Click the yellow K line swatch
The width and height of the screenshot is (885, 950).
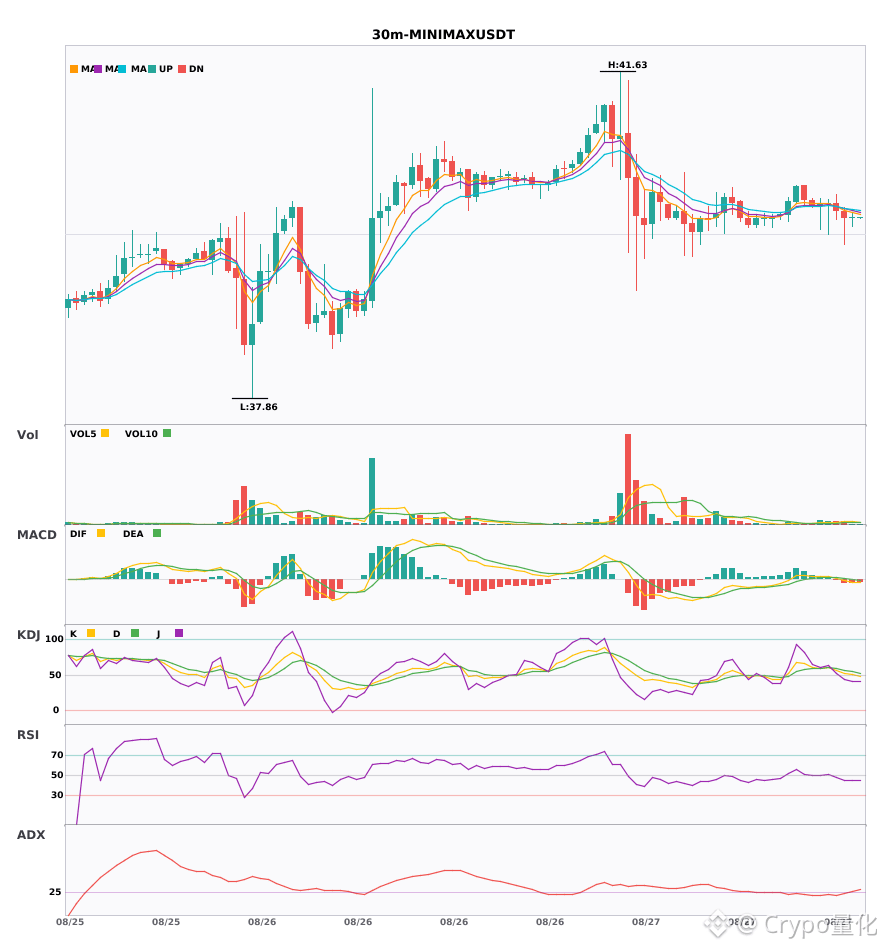click(x=91, y=633)
